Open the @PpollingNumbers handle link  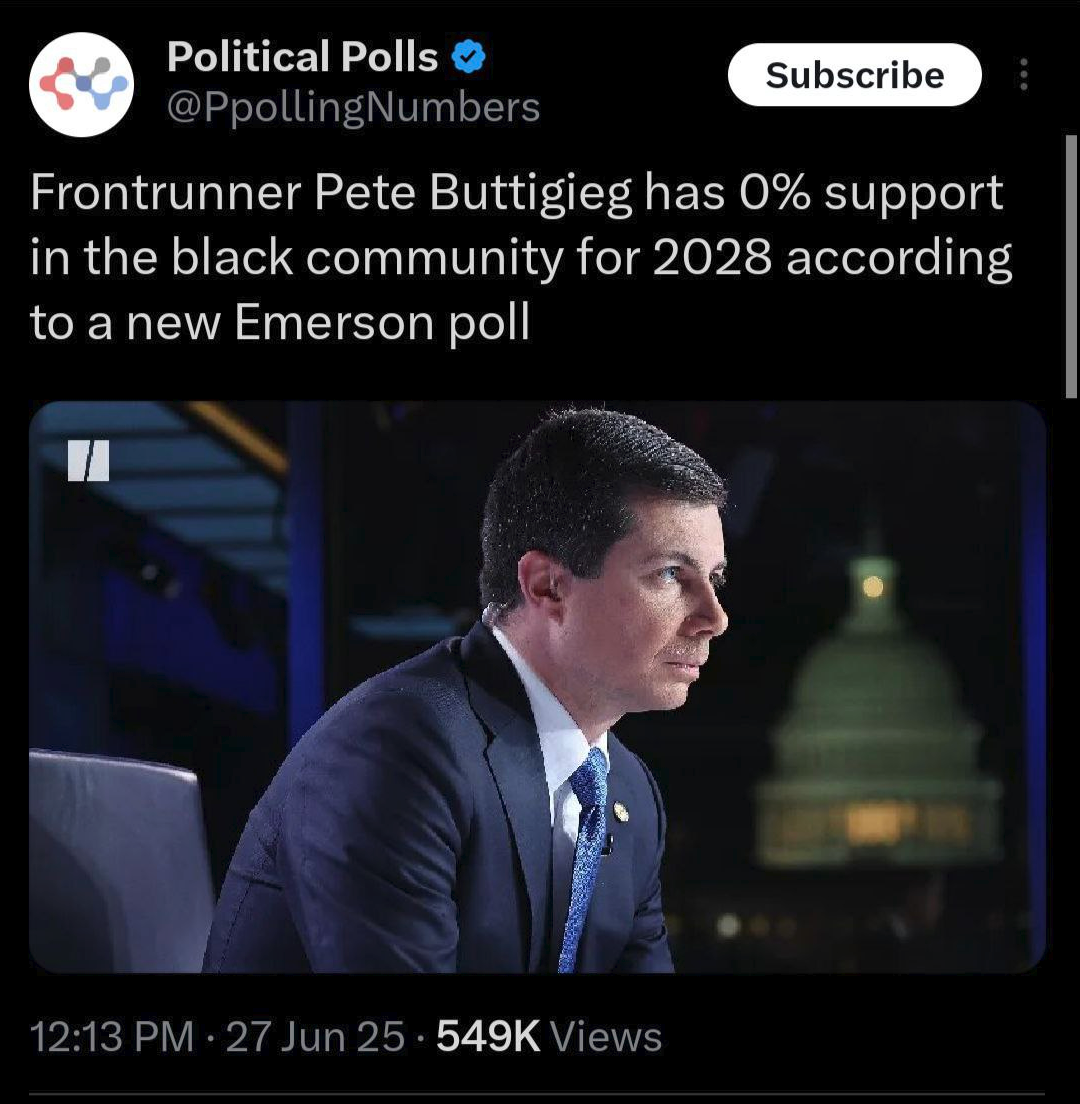point(353,108)
